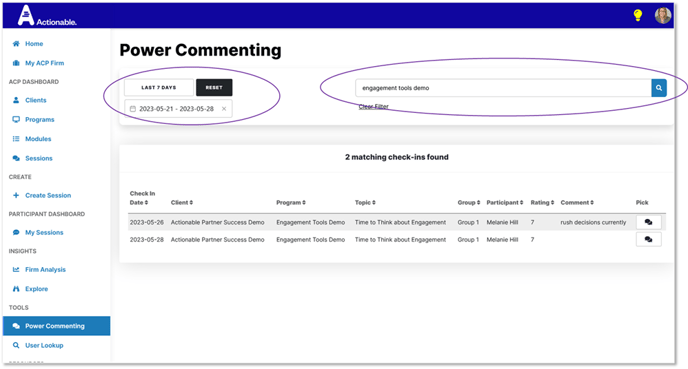Viewport: 688px width, 369px height.
Task: Click the date range field 2023-05-21 - 2023-05-28
Action: (178, 109)
